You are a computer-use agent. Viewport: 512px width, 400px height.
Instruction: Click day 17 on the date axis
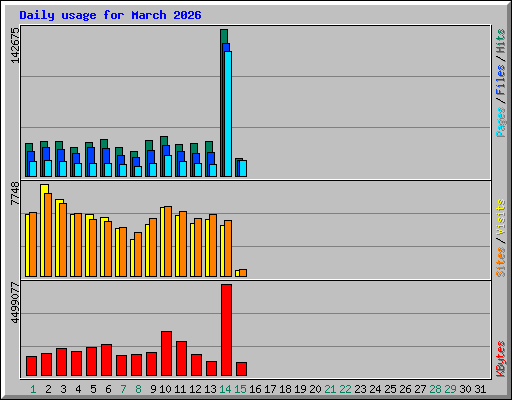(x=270, y=389)
